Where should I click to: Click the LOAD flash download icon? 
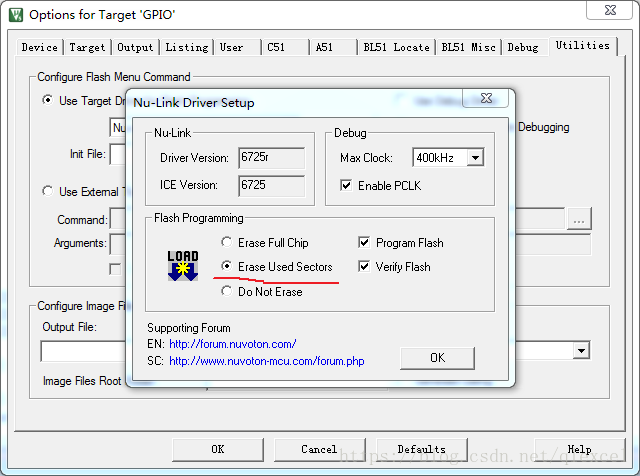pos(183,266)
